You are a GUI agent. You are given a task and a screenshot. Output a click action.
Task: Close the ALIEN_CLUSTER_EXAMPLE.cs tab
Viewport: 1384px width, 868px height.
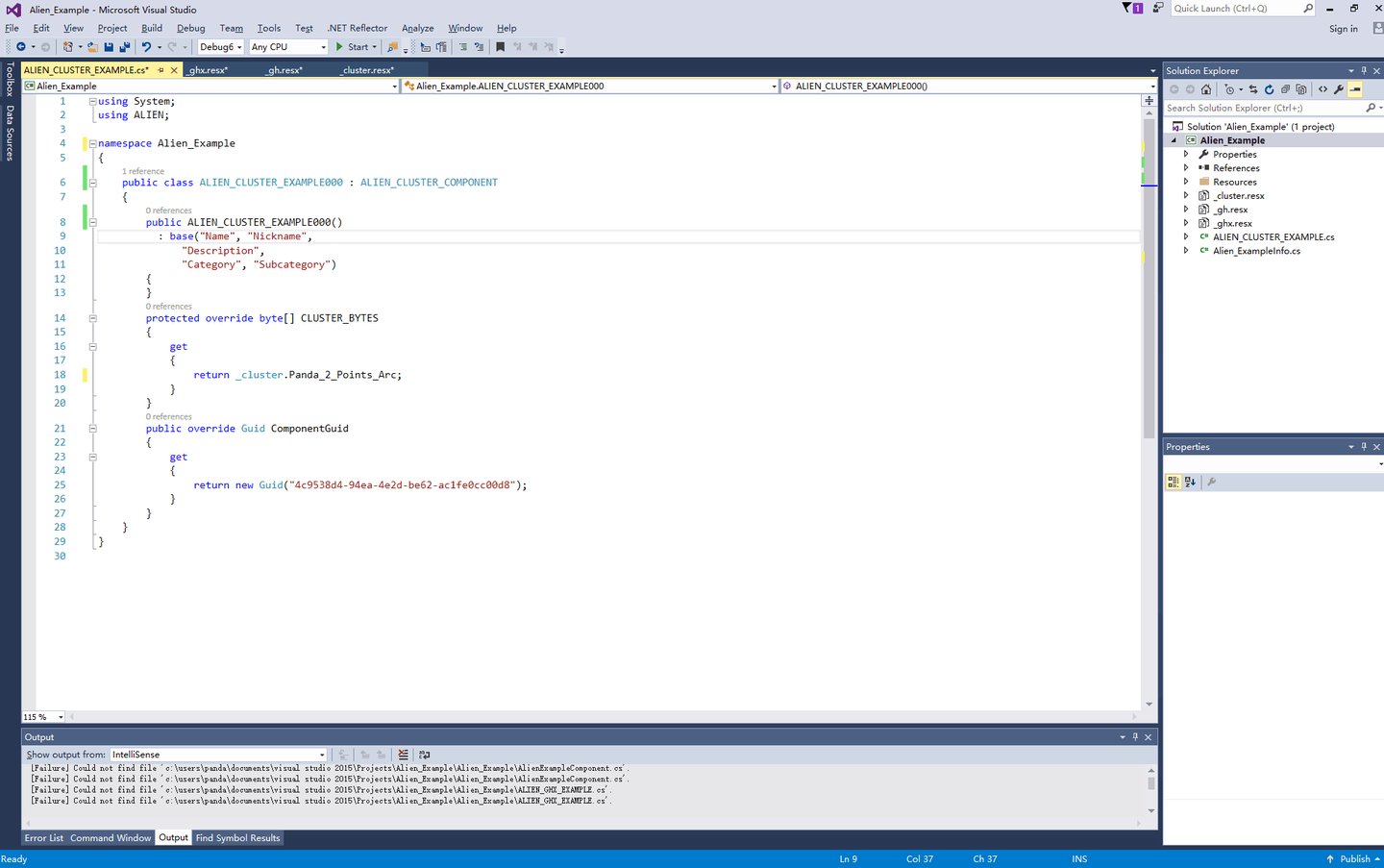pos(174,69)
